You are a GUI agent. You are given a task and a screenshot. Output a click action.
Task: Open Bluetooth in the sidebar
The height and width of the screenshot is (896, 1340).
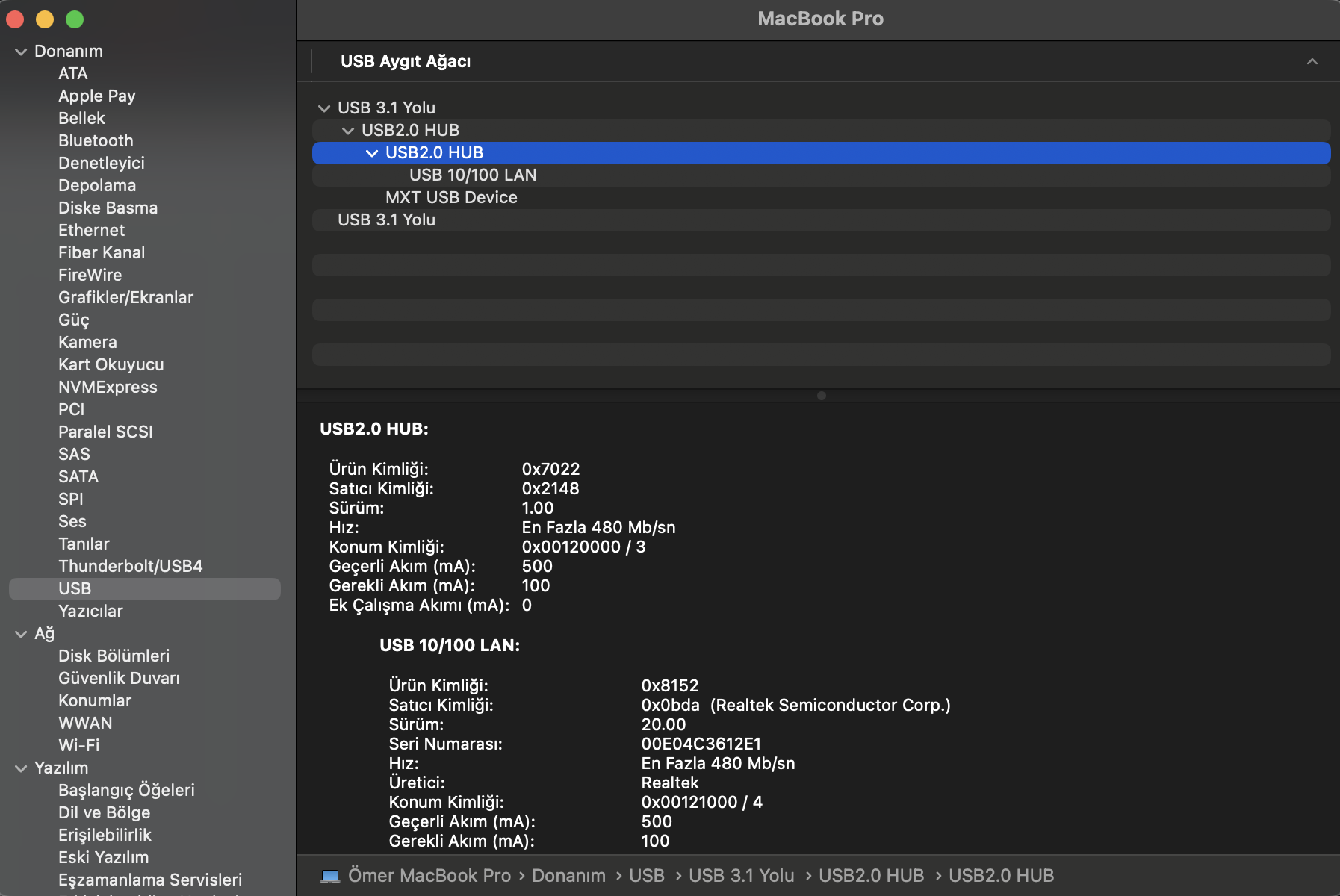coord(96,141)
